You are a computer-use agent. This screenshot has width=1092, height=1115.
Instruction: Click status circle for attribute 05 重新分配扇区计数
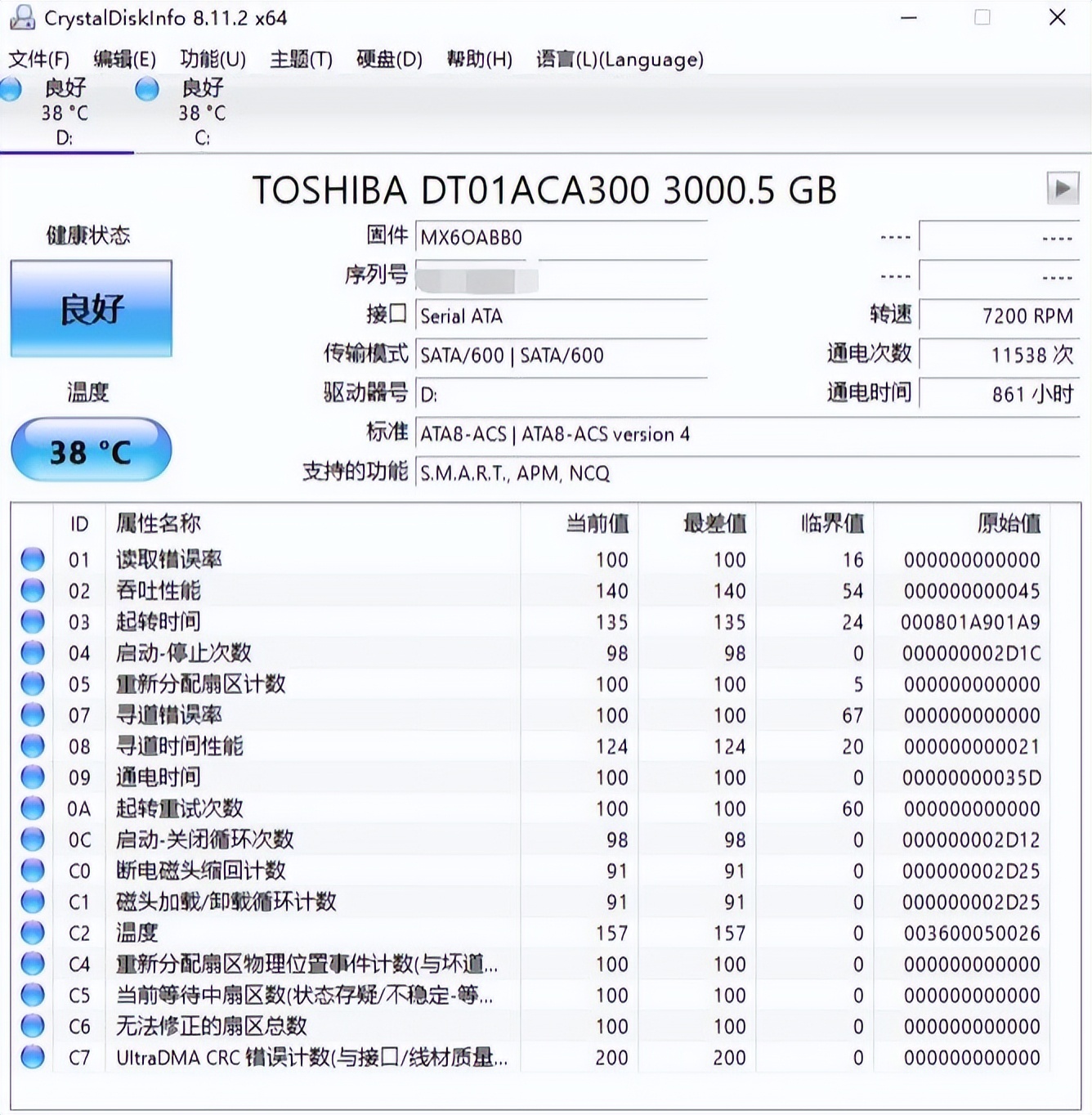[x=33, y=683]
